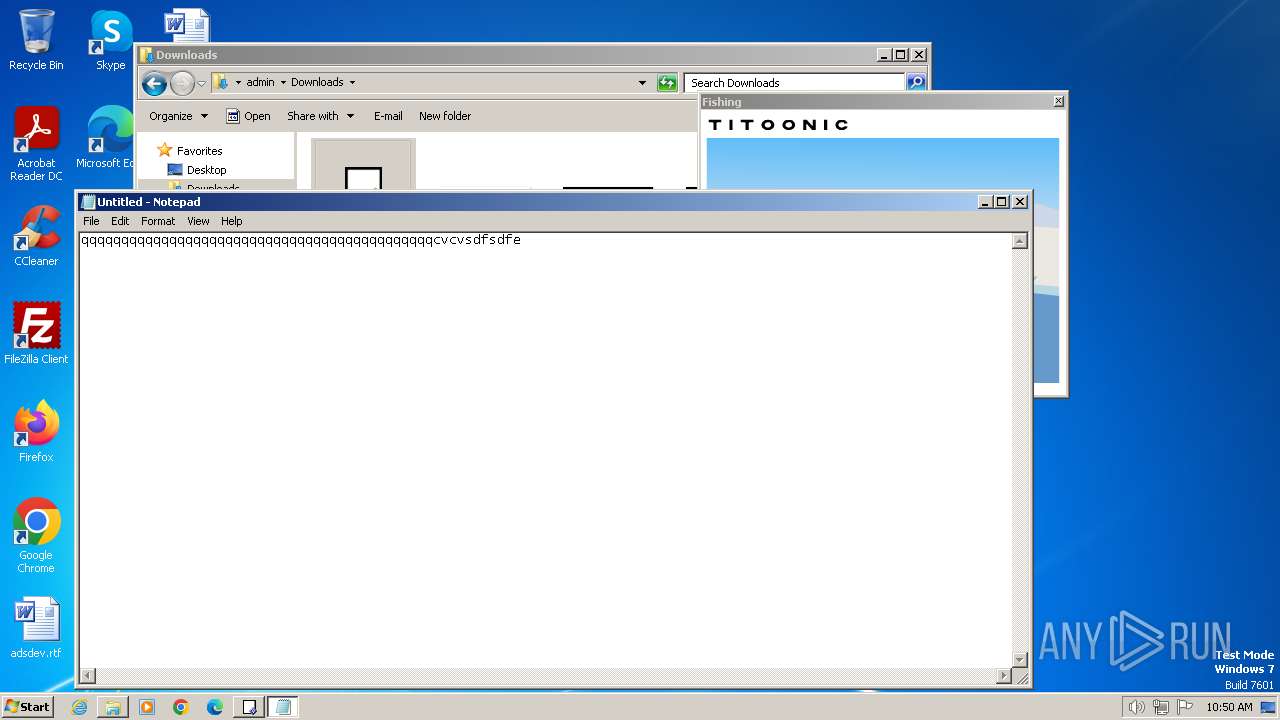Launch FileZilla Client desktop icon

coord(36,333)
